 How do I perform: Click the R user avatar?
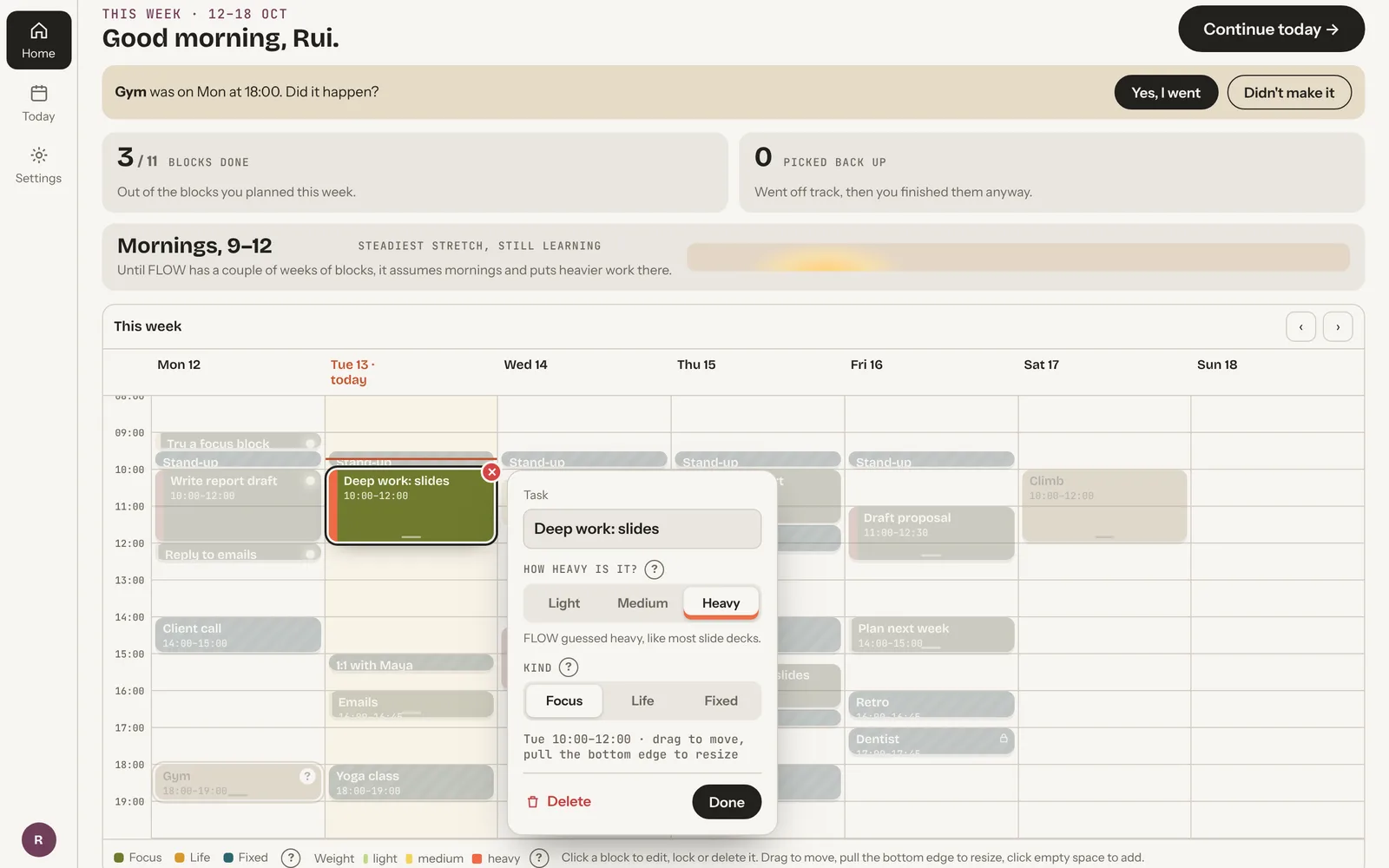point(38,839)
